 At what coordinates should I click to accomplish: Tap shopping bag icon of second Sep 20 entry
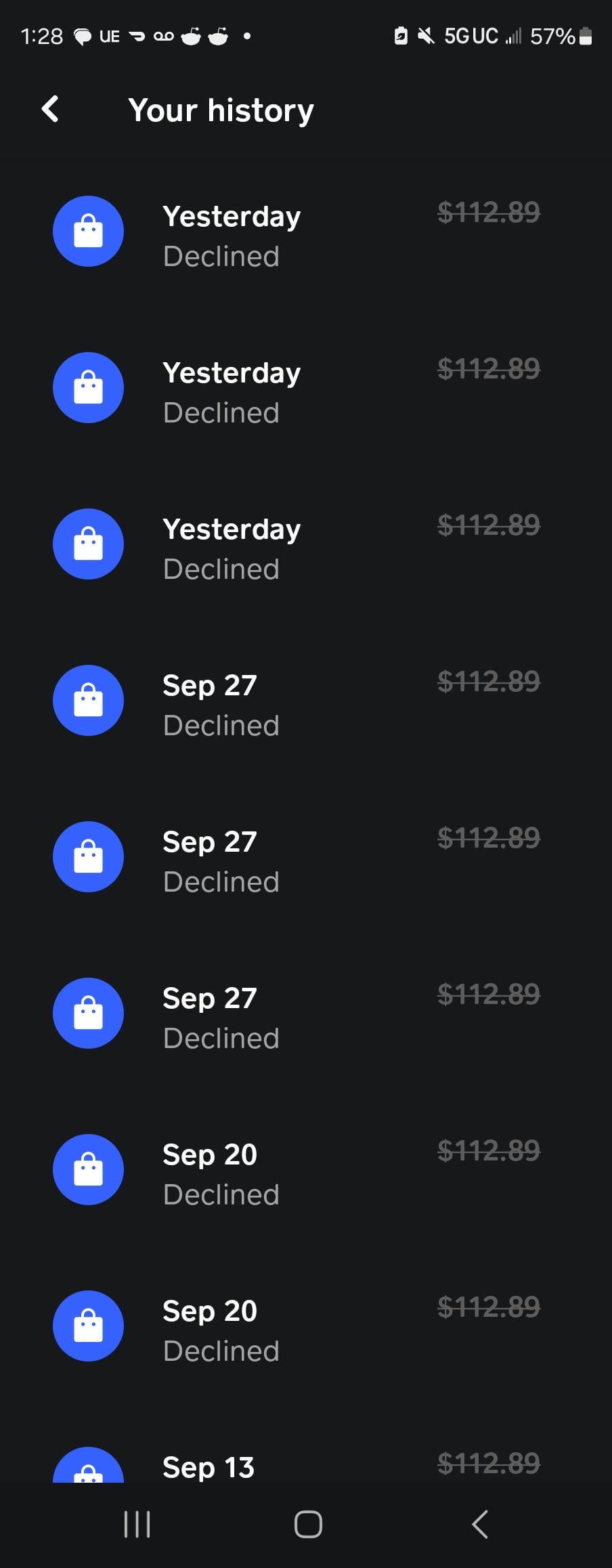[88, 1326]
